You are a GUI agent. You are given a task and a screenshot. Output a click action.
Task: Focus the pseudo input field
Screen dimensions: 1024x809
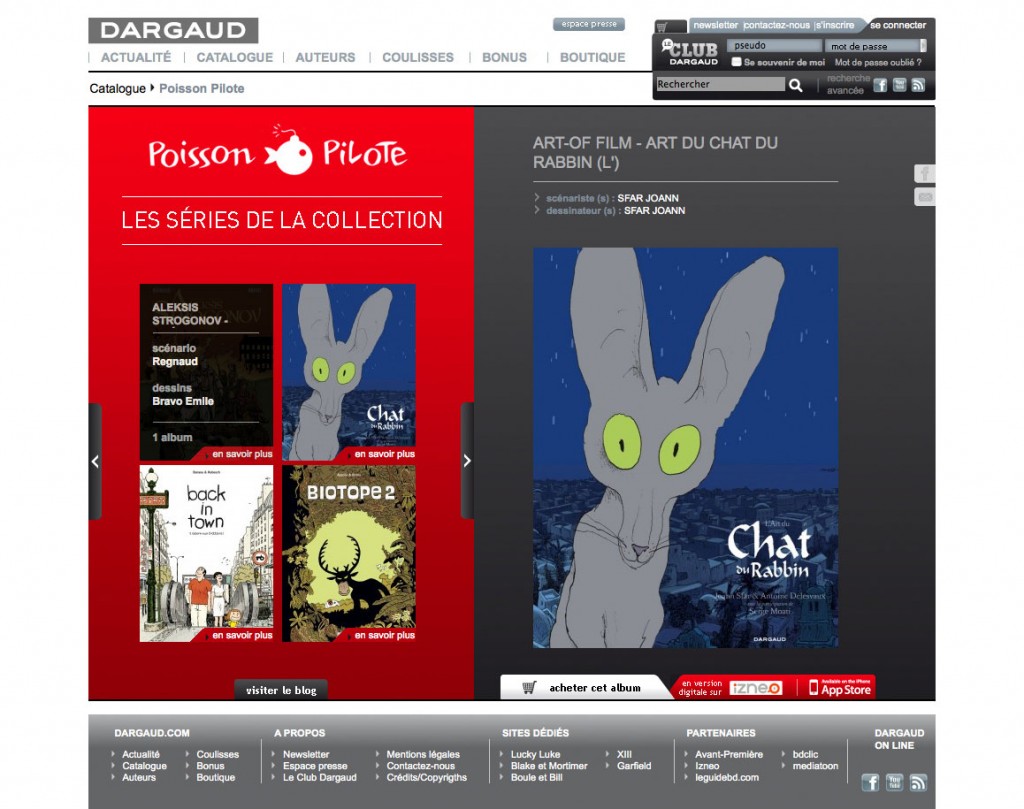coord(774,46)
